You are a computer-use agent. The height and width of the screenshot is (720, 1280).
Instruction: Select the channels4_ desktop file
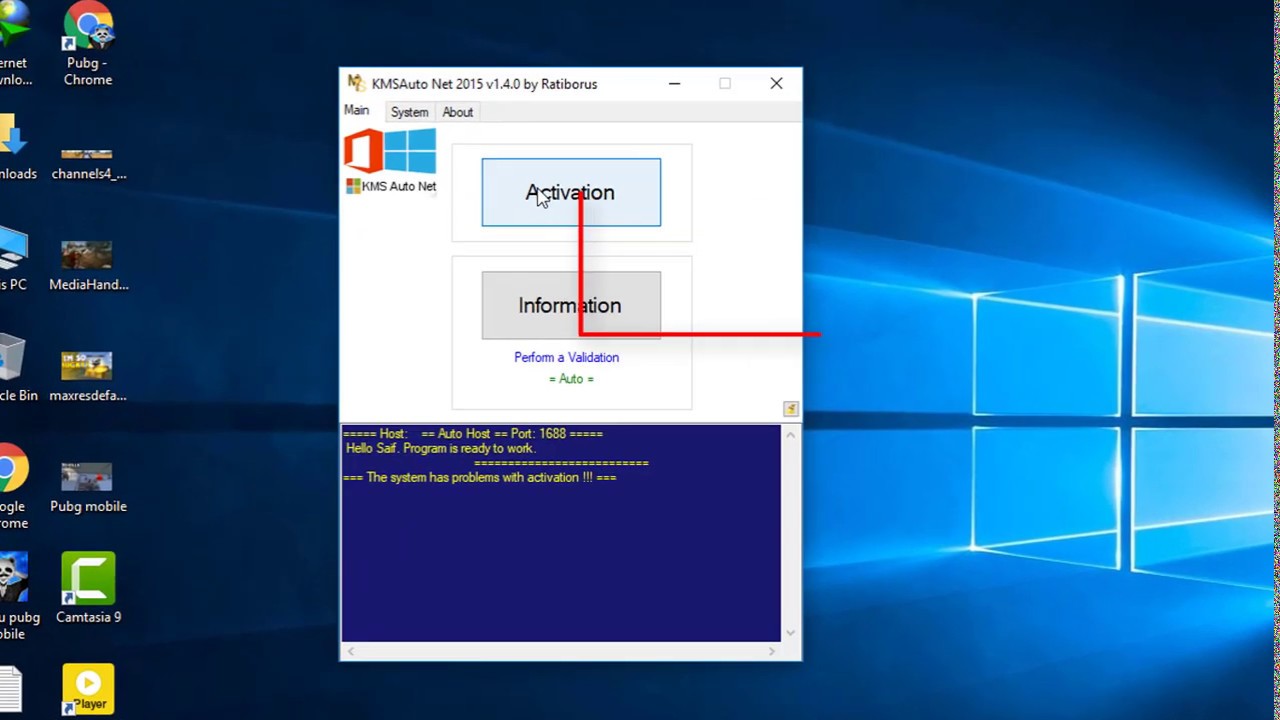(x=89, y=160)
